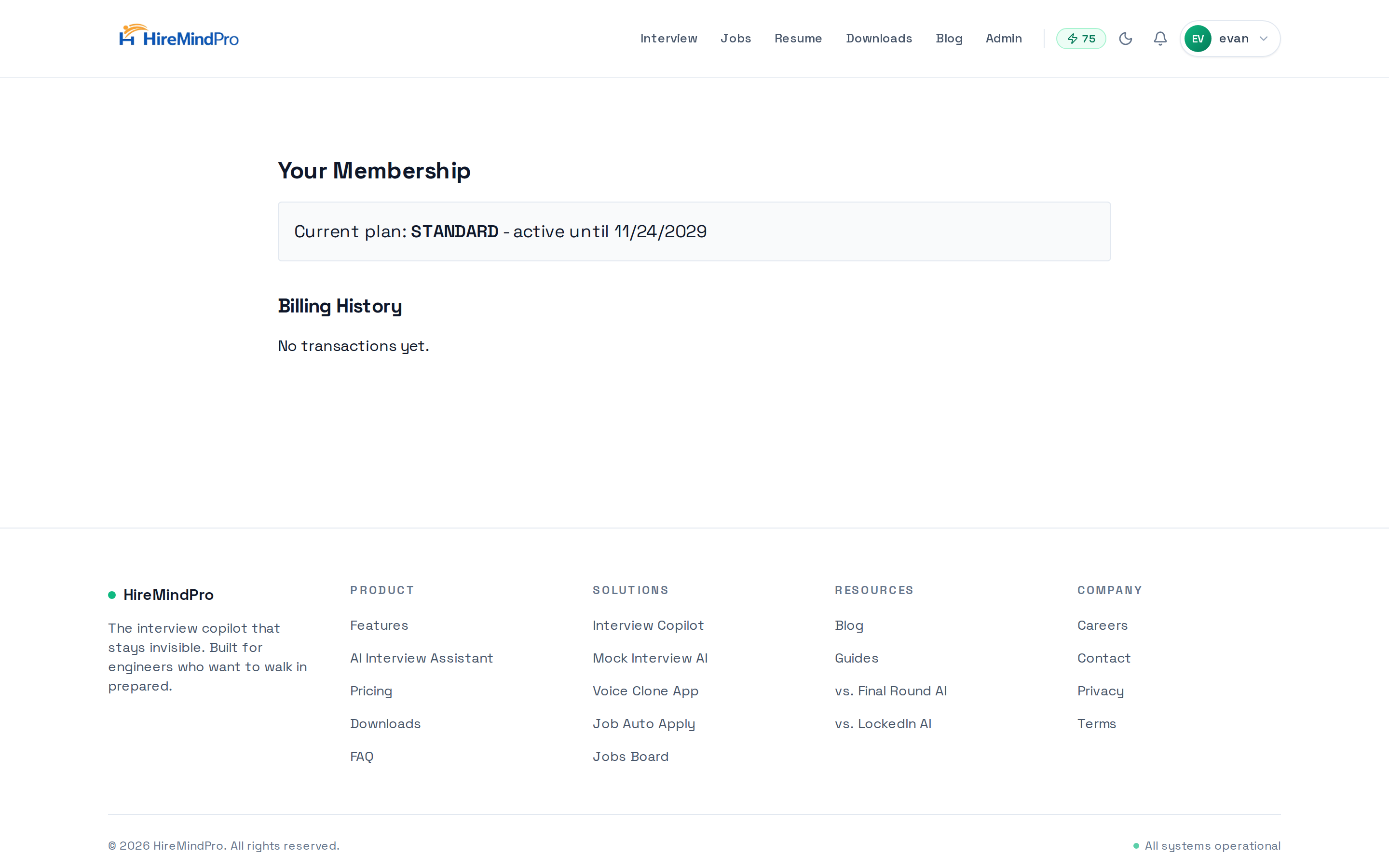Image resolution: width=1389 pixels, height=868 pixels.
Task: Open Guides footer link
Action: pyautogui.click(x=857, y=658)
